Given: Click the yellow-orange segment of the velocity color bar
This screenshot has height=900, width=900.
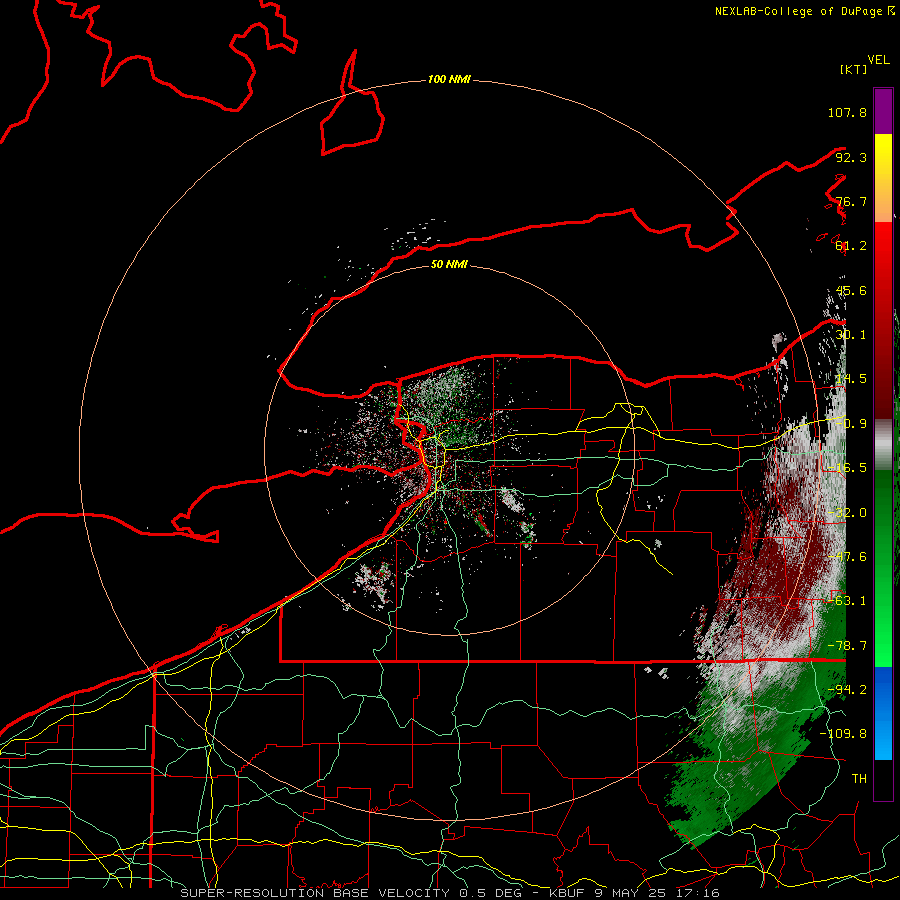Looking at the screenshot, I should [x=883, y=178].
